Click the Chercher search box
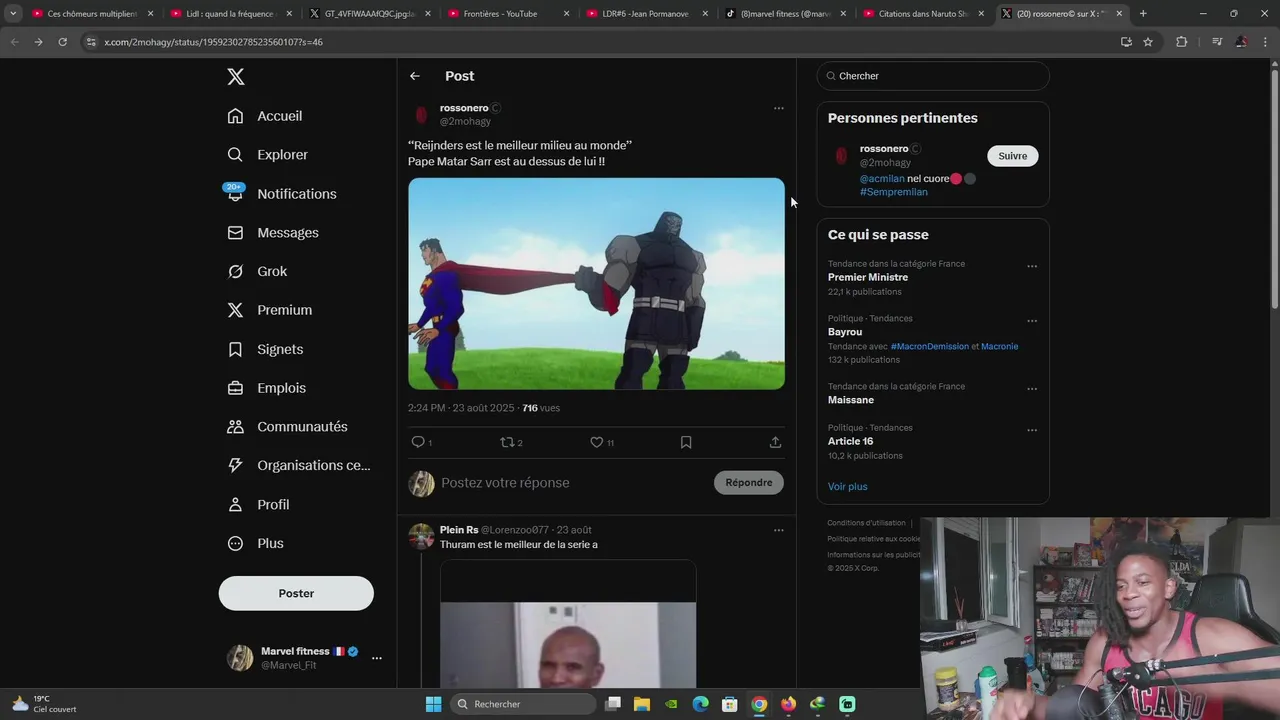Screen dimensions: 1280x720 pyautogui.click(x=933, y=76)
